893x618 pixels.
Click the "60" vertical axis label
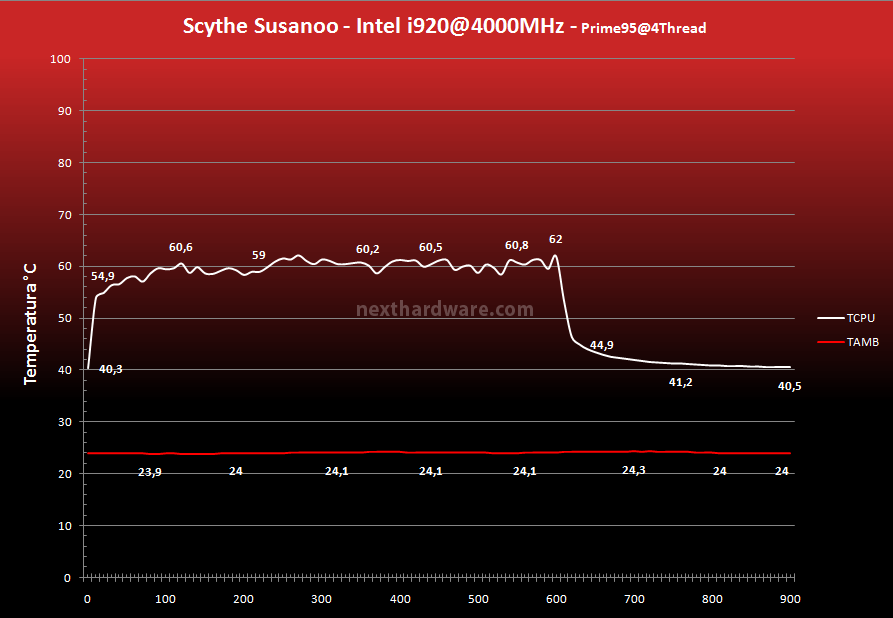pyautogui.click(x=65, y=267)
